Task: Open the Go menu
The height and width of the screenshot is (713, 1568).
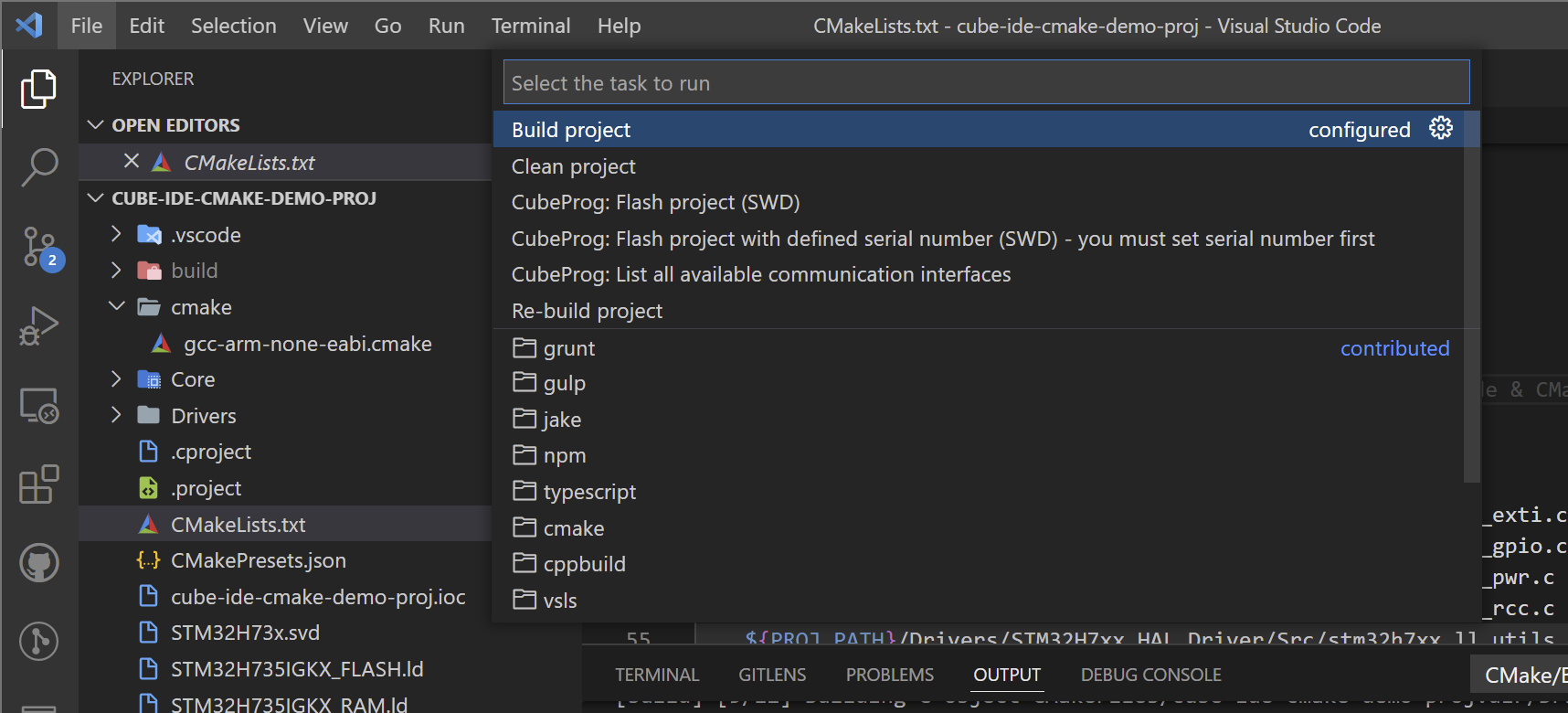Action: 387,26
